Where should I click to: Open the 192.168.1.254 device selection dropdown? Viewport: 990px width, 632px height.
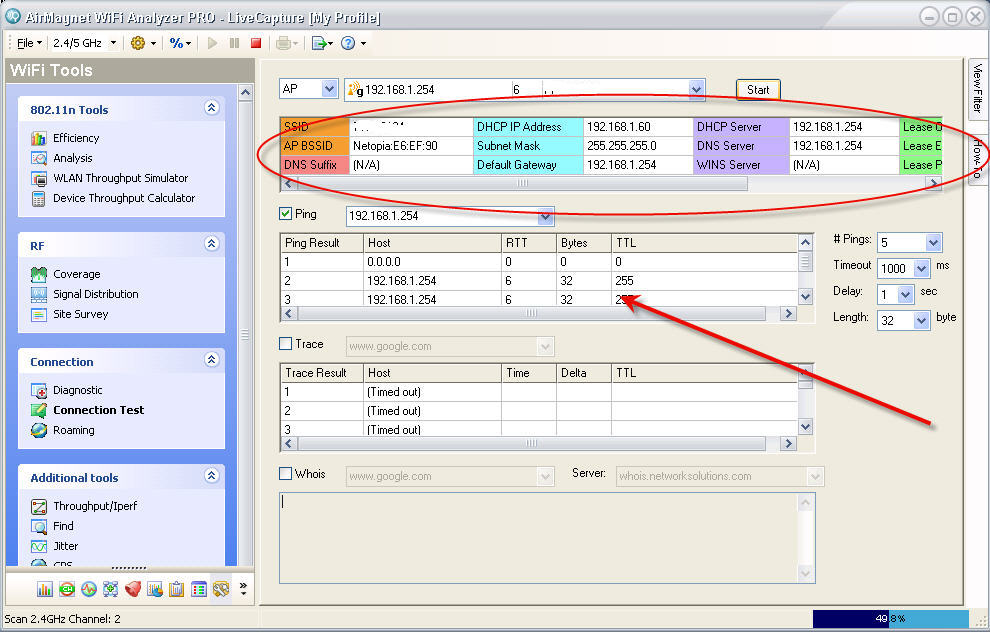click(696, 90)
